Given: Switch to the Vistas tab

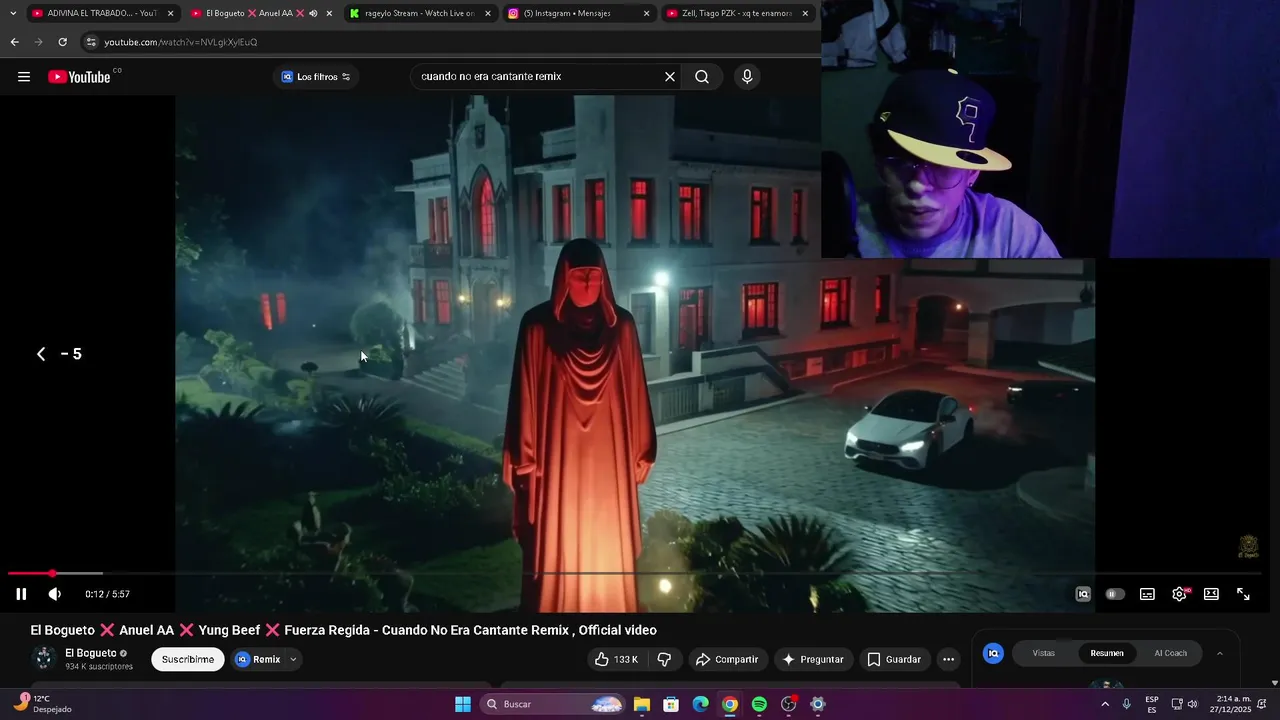Looking at the screenshot, I should tap(1044, 653).
